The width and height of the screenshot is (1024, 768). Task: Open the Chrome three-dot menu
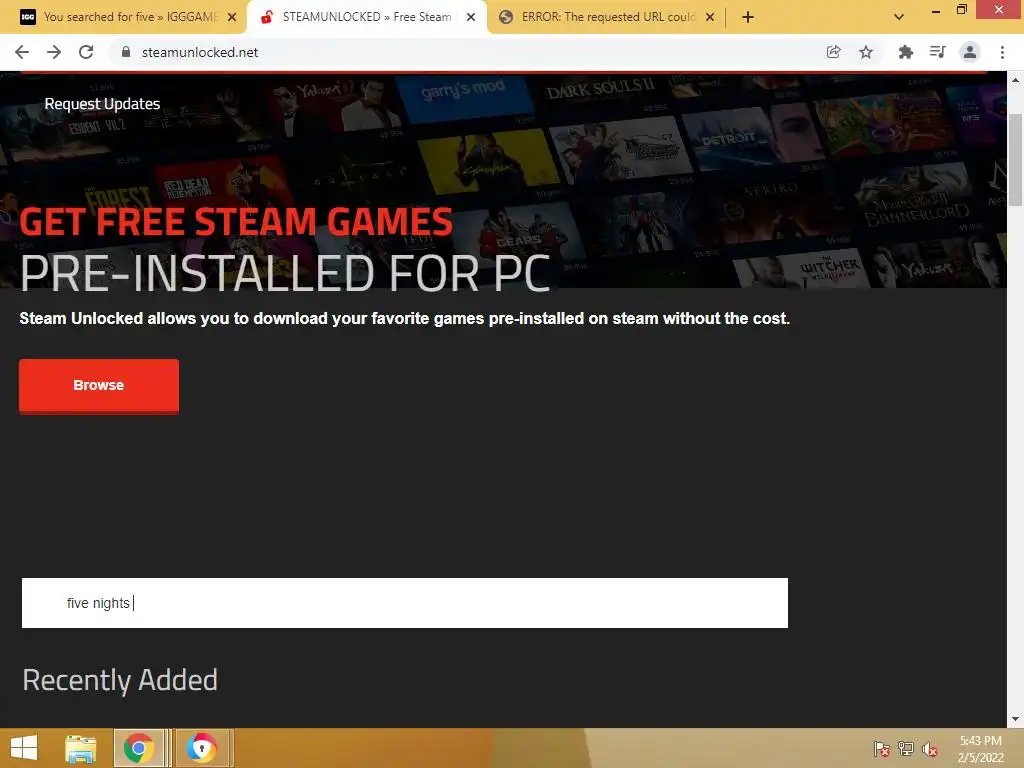(1002, 52)
